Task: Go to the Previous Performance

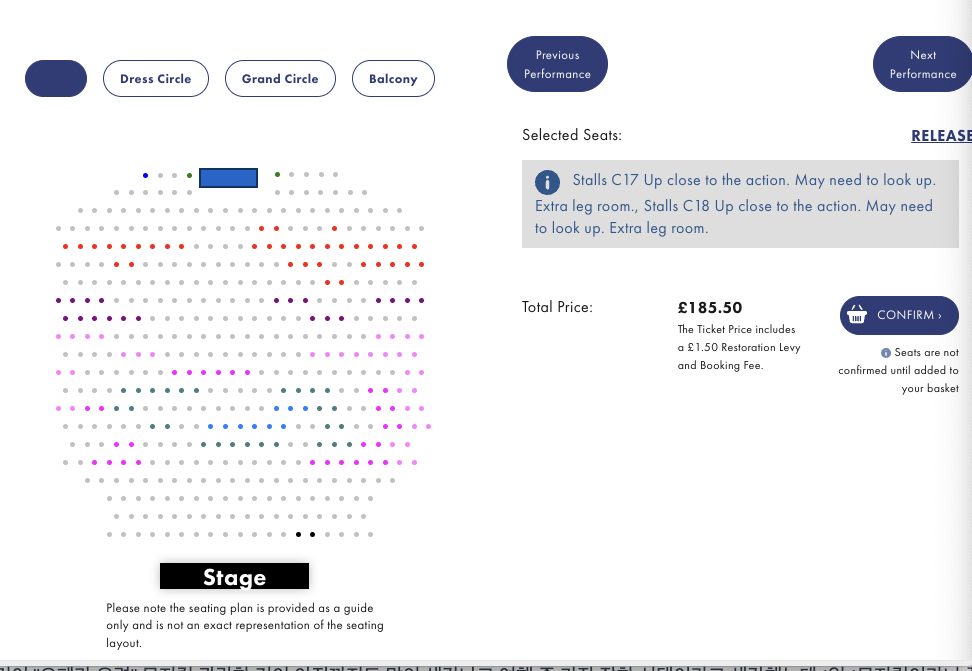Action: [x=557, y=64]
